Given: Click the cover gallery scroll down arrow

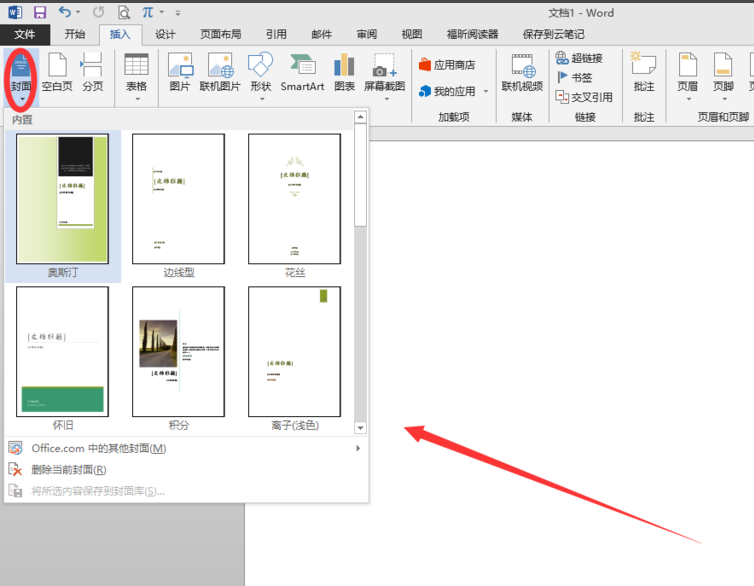Looking at the screenshot, I should pyautogui.click(x=361, y=427).
